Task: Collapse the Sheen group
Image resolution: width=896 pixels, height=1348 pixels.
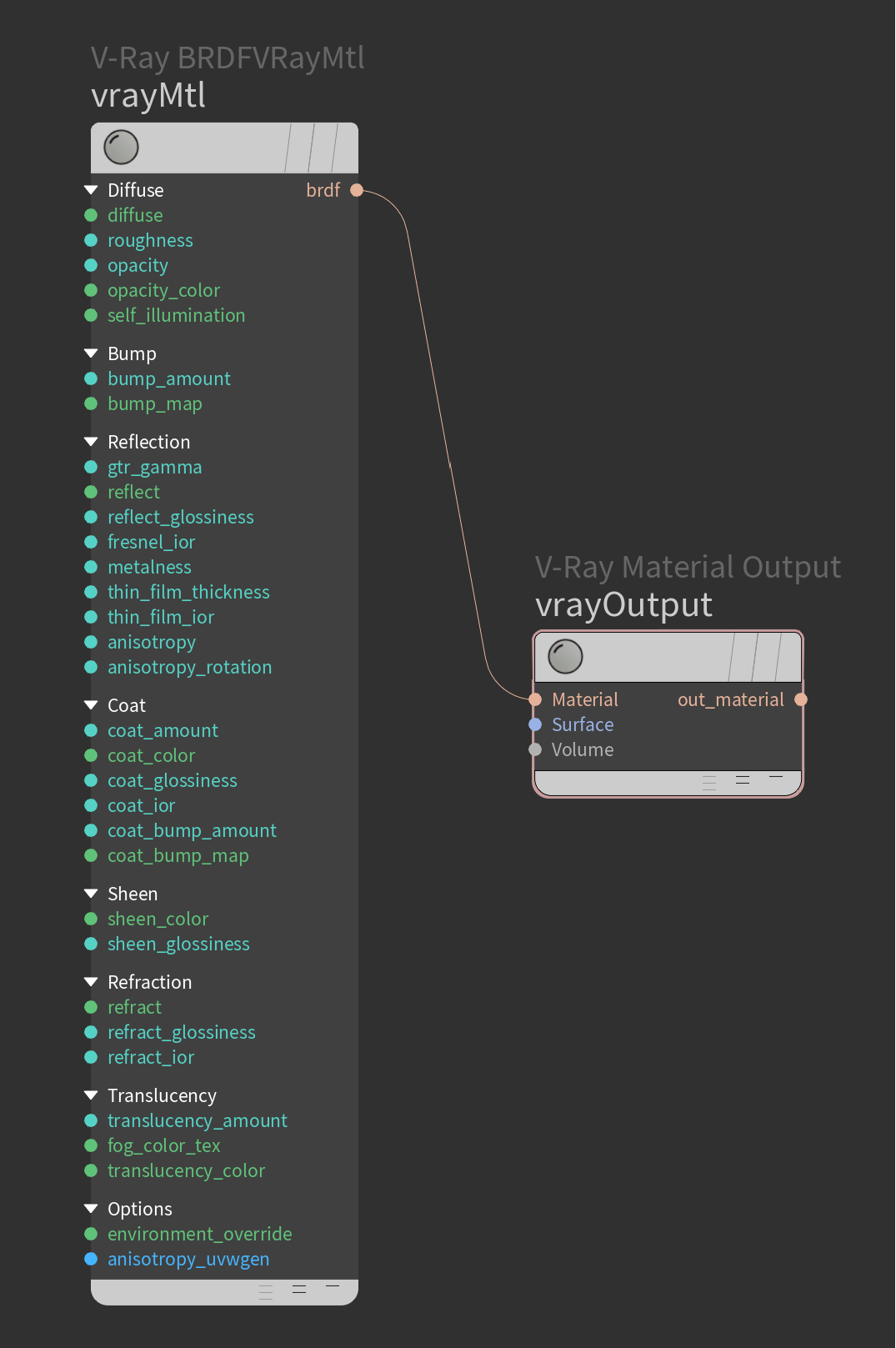Action: pos(91,894)
